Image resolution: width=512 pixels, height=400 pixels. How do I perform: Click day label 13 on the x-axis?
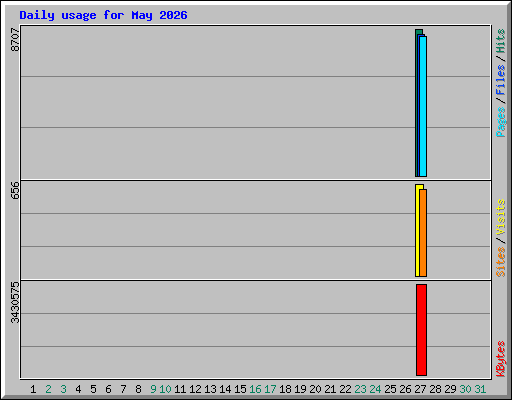tap(210, 389)
